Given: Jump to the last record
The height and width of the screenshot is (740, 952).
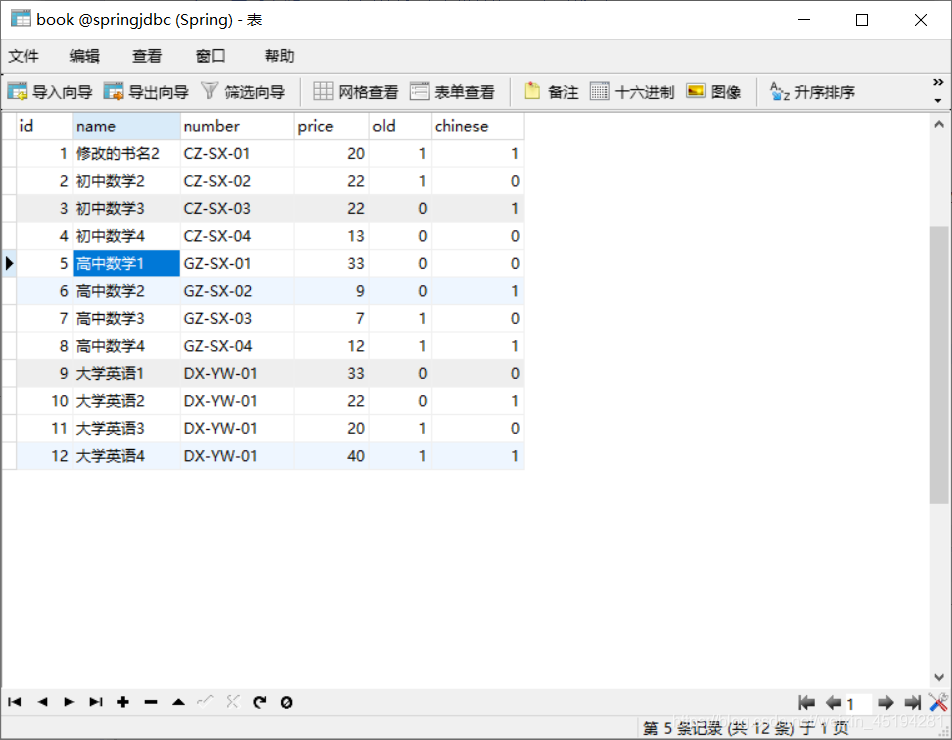Looking at the screenshot, I should [x=95, y=702].
